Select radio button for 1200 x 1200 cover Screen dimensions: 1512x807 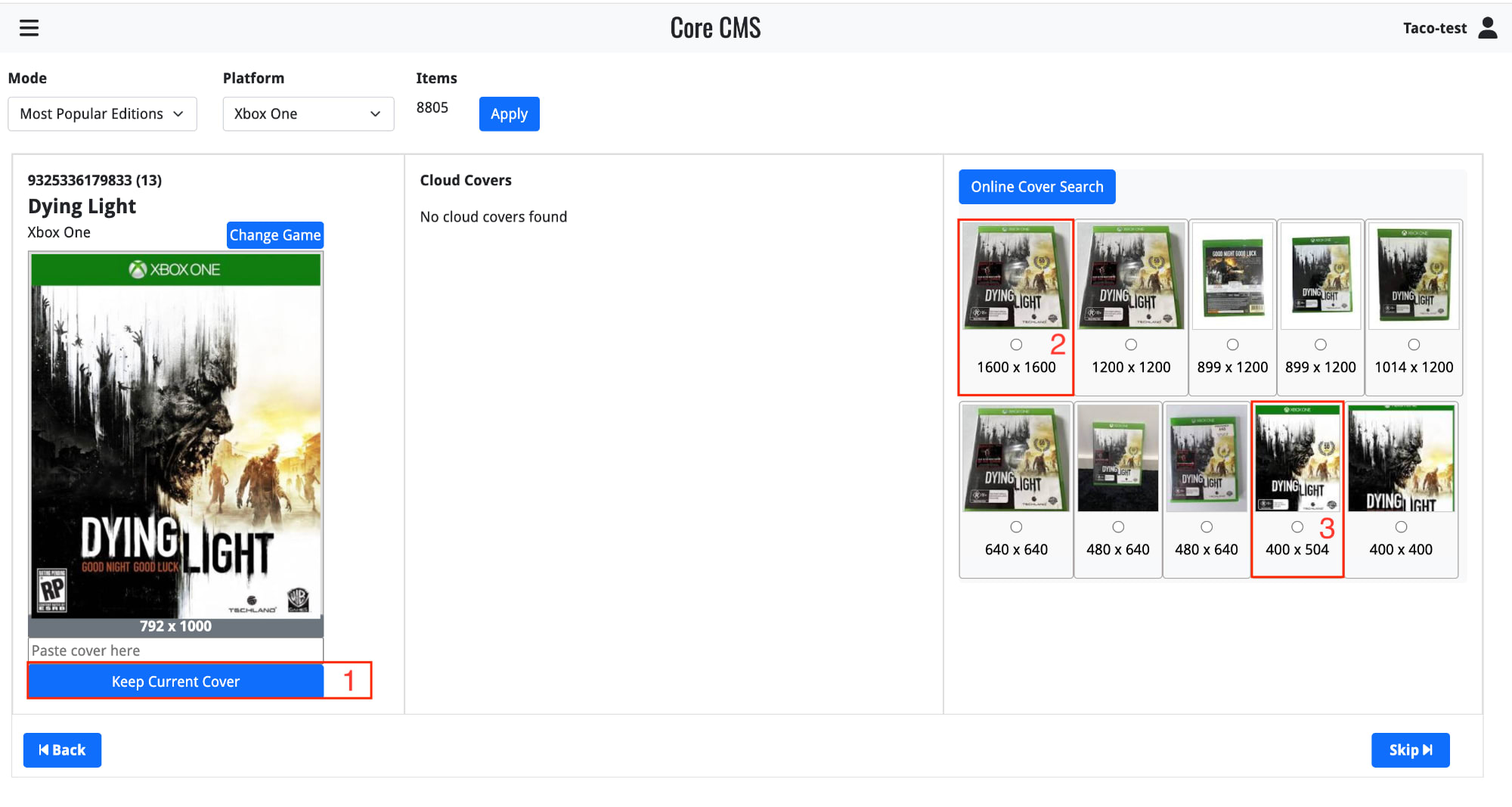[x=1131, y=345]
